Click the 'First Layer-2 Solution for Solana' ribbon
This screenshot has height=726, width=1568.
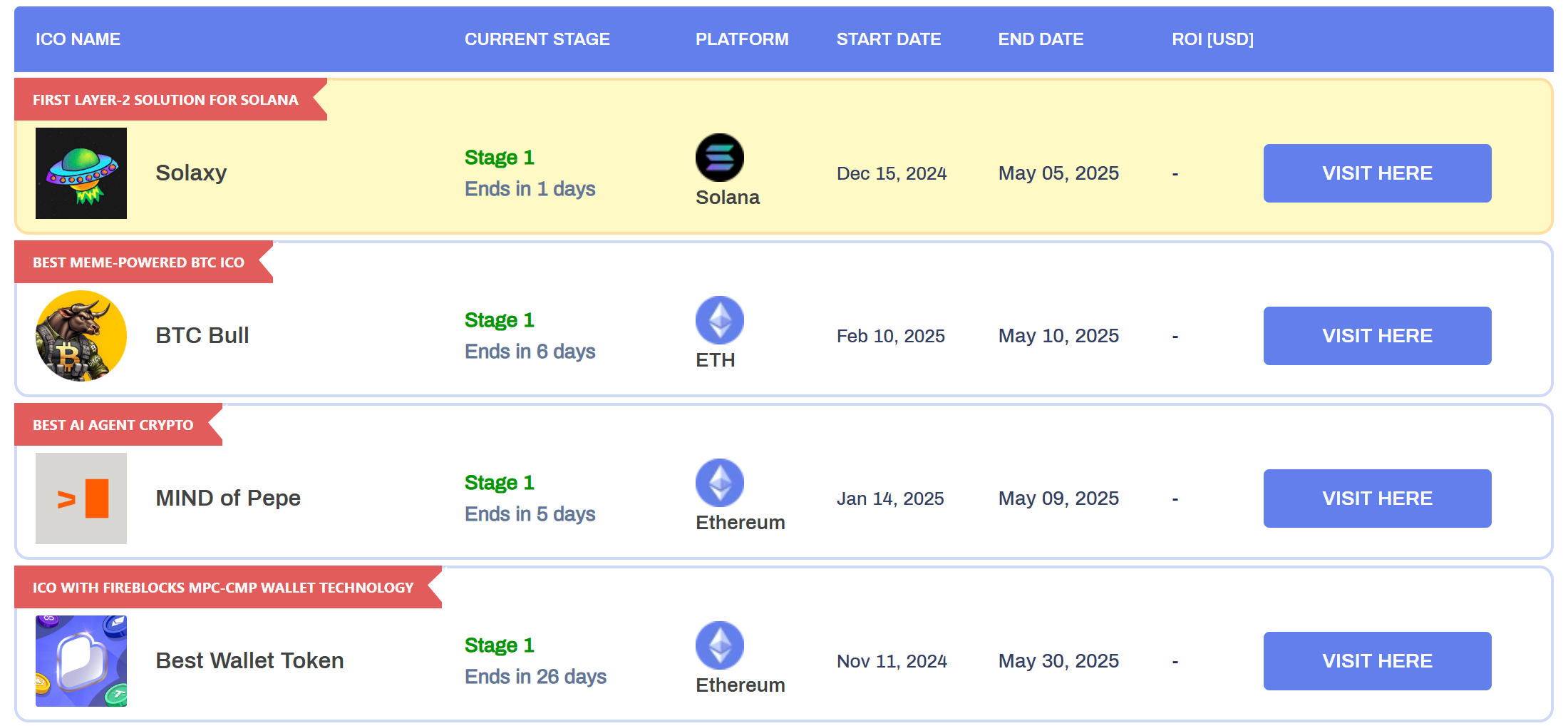coord(170,99)
